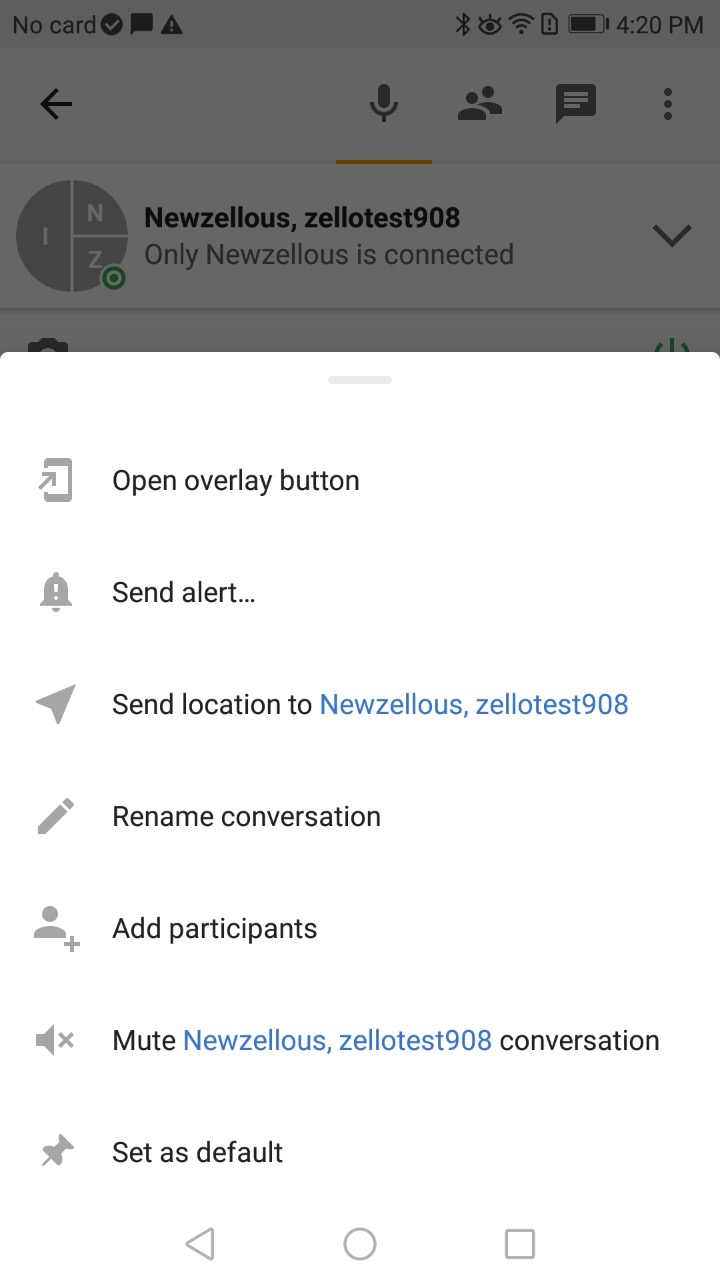Click the overlay button icon

coord(56,481)
